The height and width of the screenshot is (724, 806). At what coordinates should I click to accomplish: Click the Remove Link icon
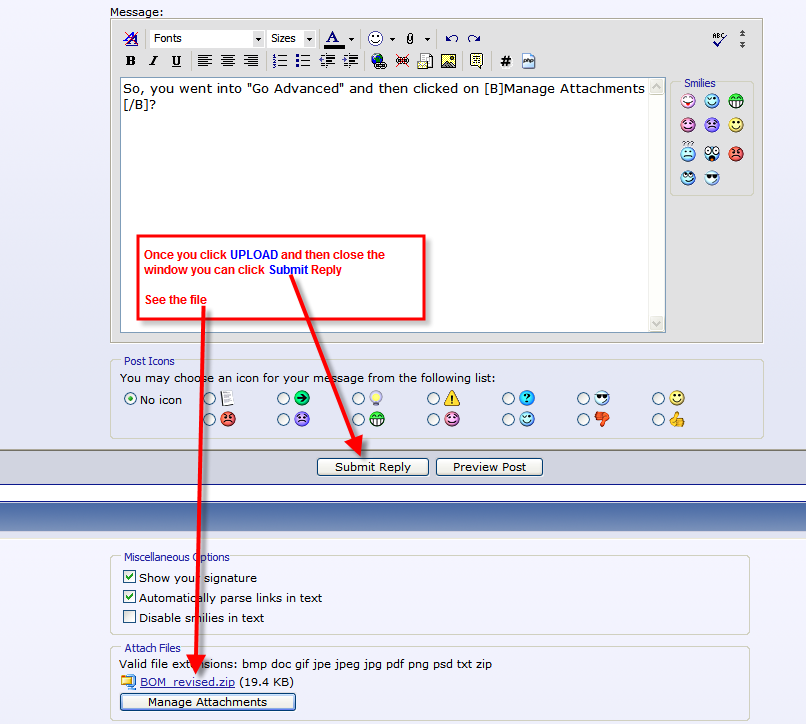(x=402, y=61)
